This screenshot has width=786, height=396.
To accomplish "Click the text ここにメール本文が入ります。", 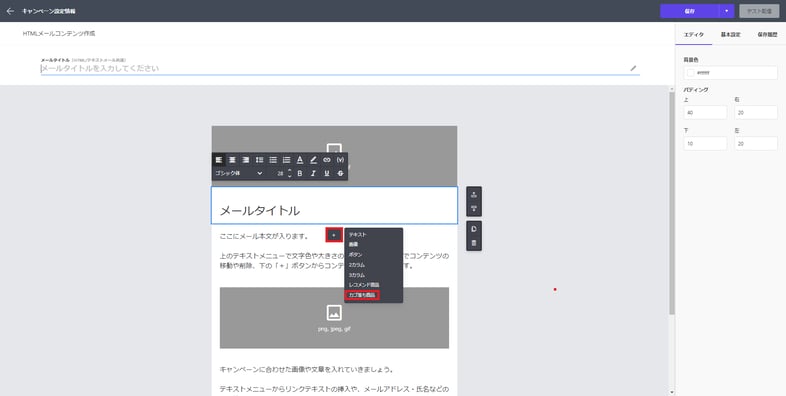I will (x=264, y=236).
